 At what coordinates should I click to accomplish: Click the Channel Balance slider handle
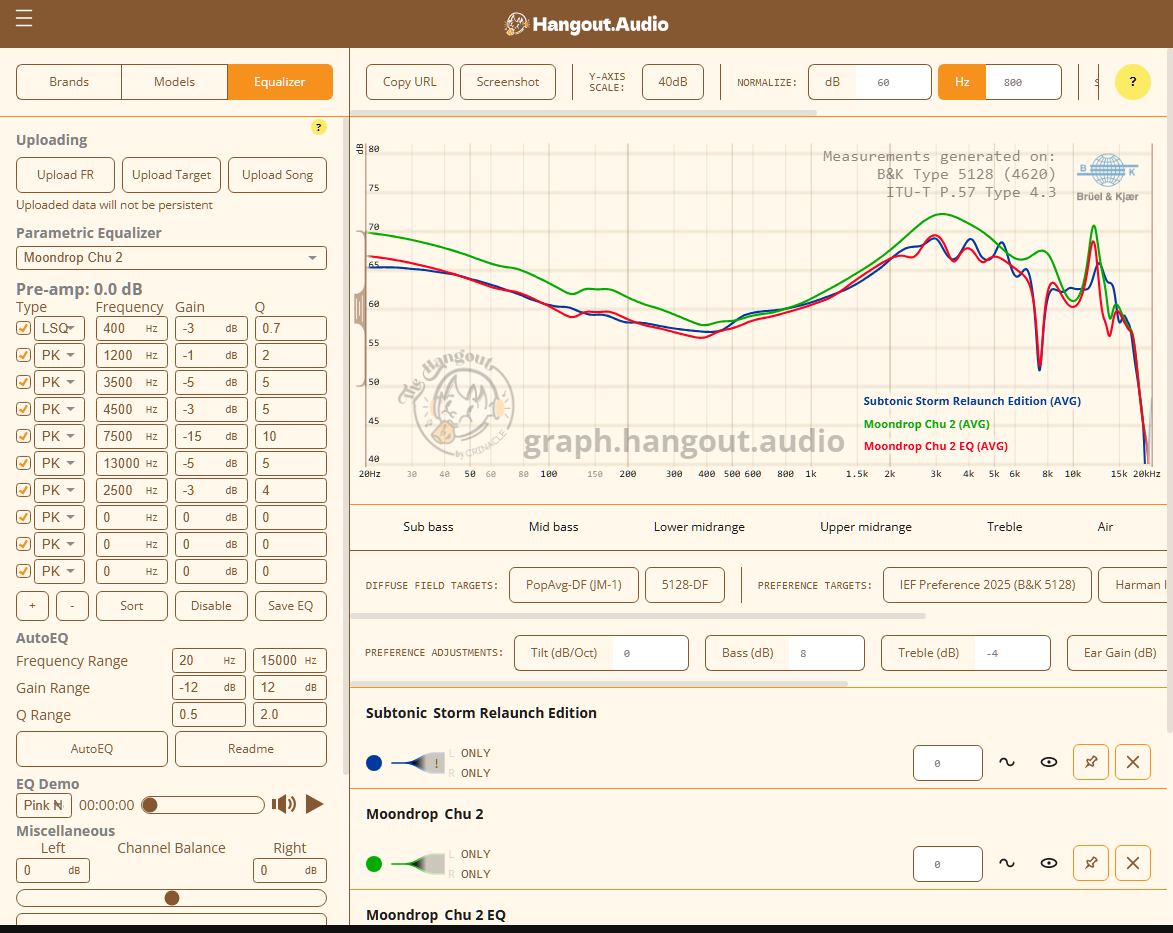(172, 898)
